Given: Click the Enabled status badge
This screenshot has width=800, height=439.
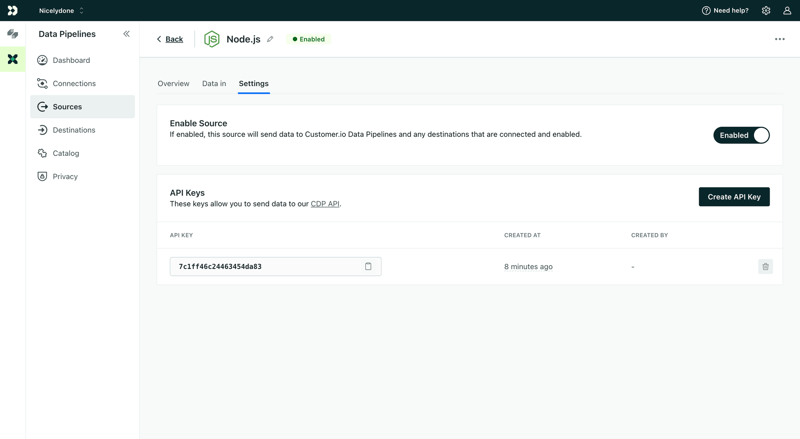Looking at the screenshot, I should pyautogui.click(x=309, y=39).
